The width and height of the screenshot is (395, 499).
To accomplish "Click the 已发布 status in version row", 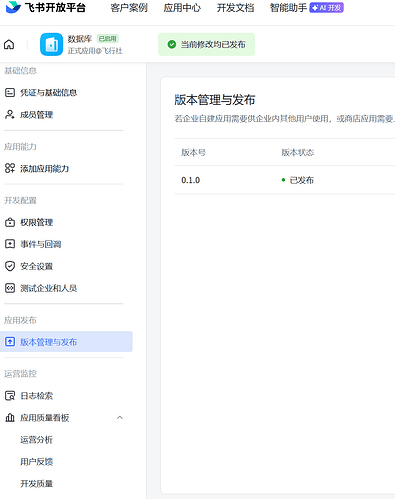I will [298, 180].
